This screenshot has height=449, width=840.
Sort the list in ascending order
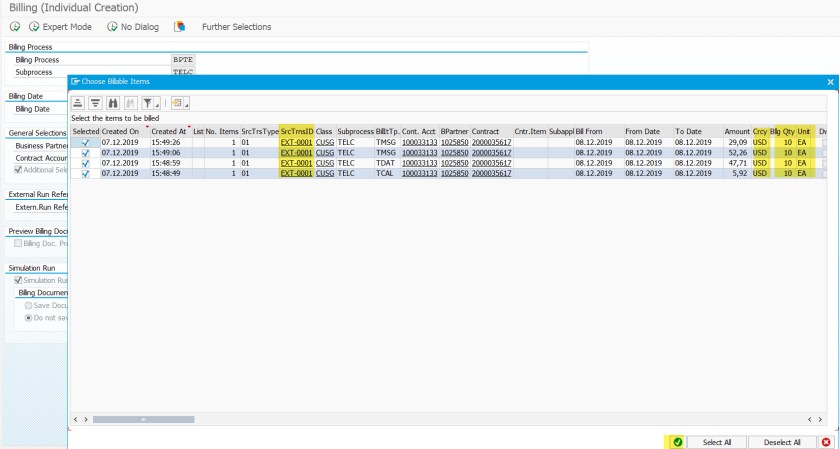click(x=78, y=102)
